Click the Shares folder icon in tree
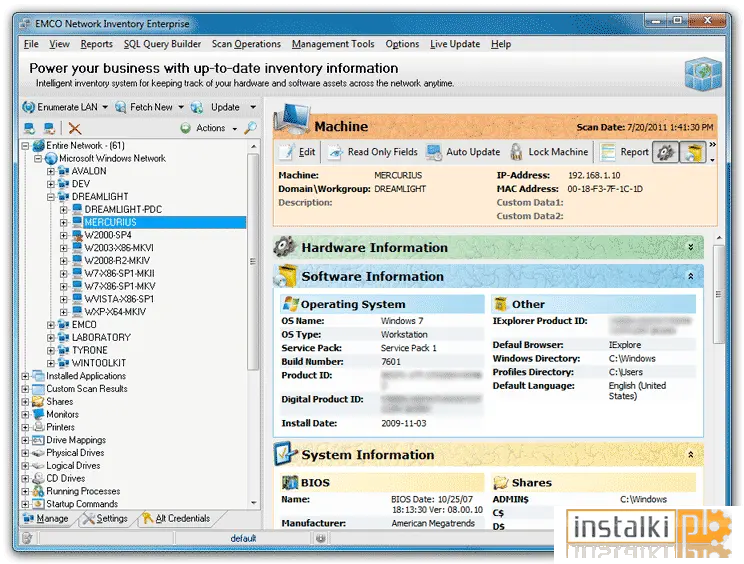Viewport: 744px width, 564px height. pyautogui.click(x=38, y=402)
